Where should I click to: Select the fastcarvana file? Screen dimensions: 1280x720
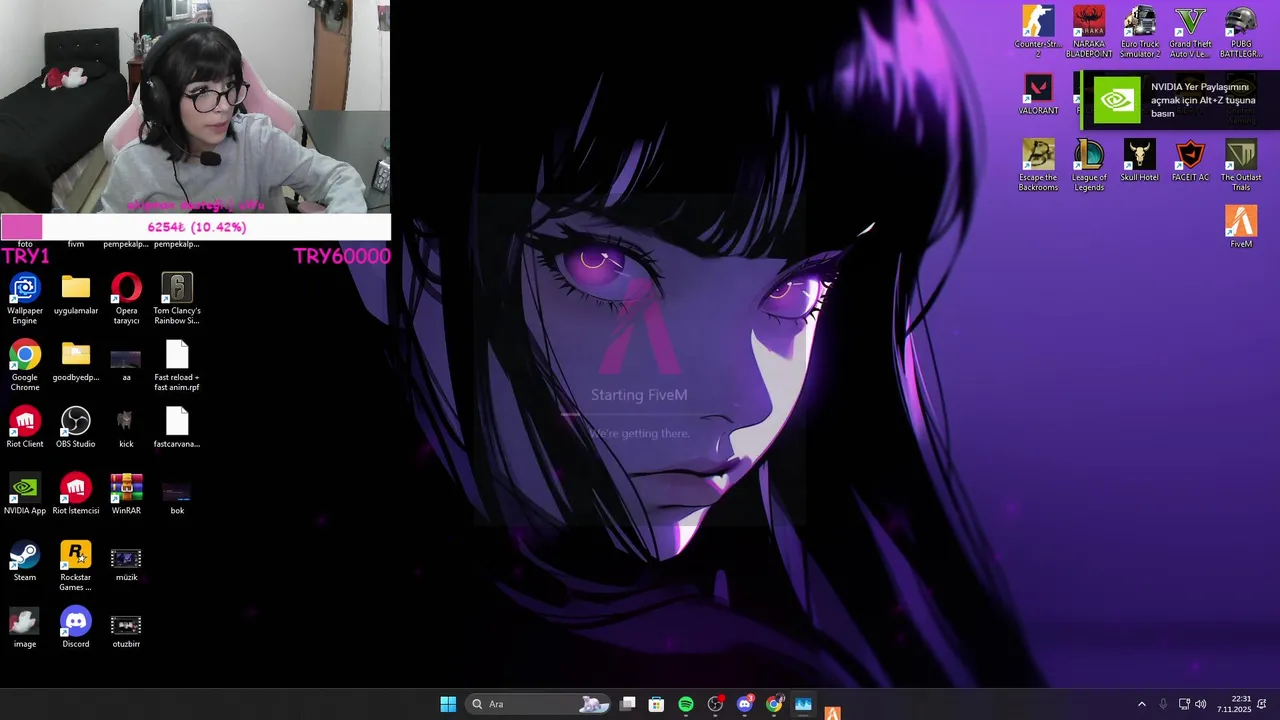(x=177, y=428)
